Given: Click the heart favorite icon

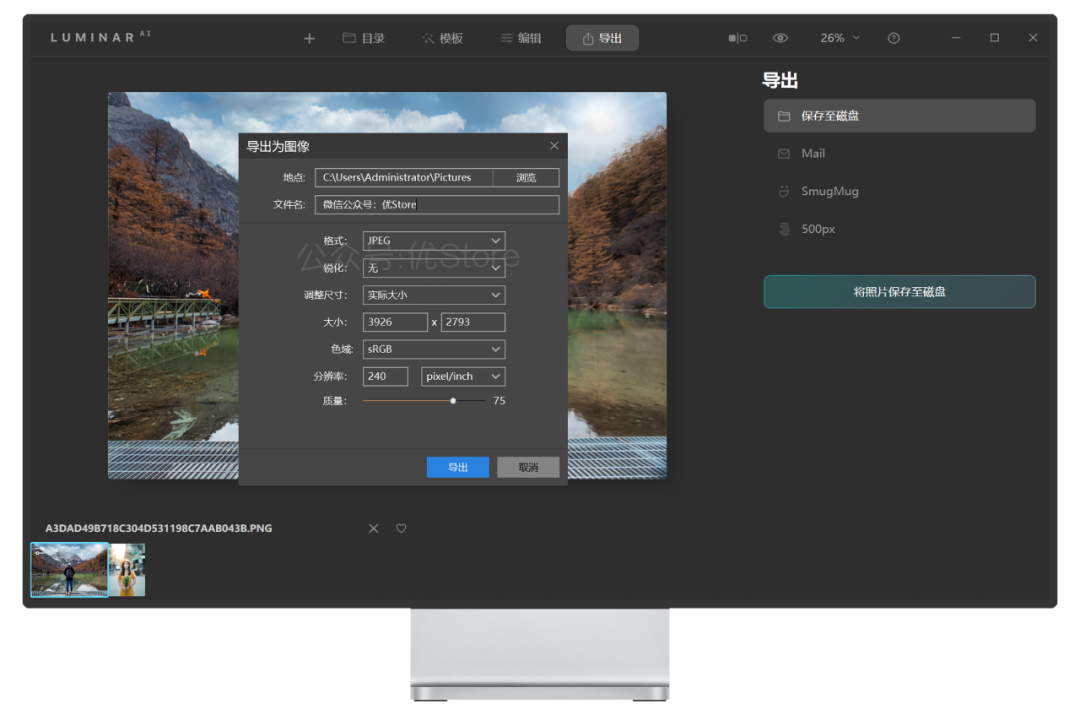Looking at the screenshot, I should [401, 528].
